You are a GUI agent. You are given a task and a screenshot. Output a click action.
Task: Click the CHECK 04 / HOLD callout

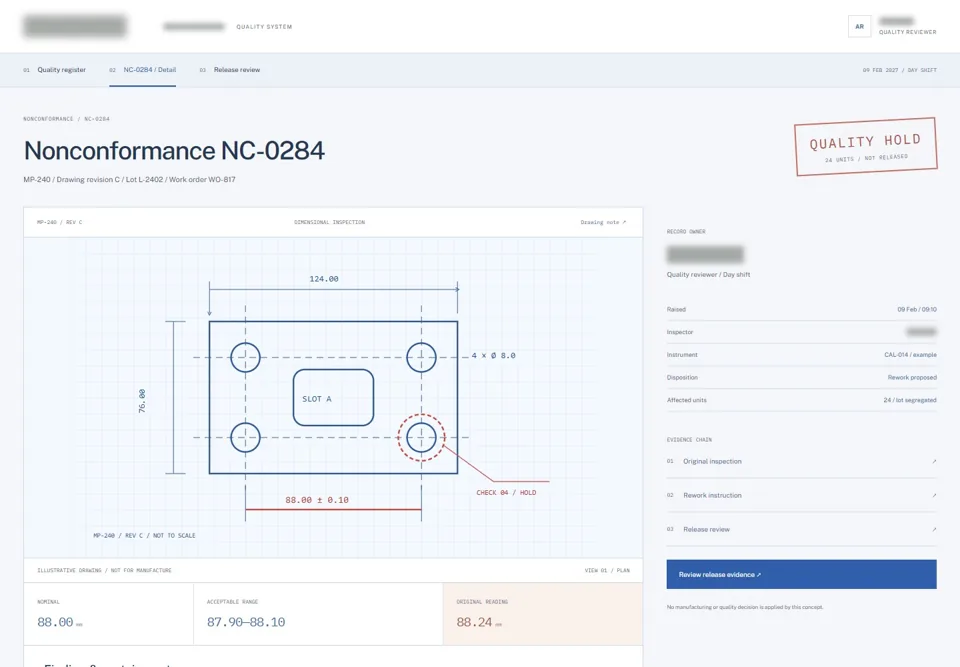point(506,492)
